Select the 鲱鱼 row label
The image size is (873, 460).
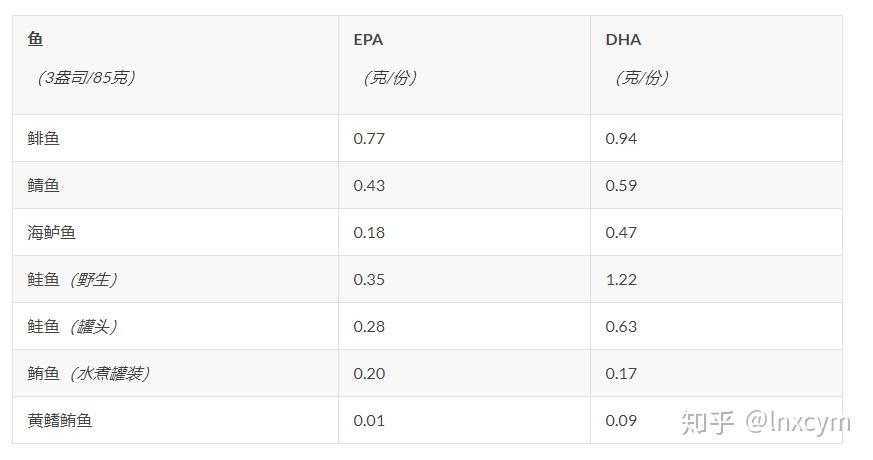coord(44,138)
